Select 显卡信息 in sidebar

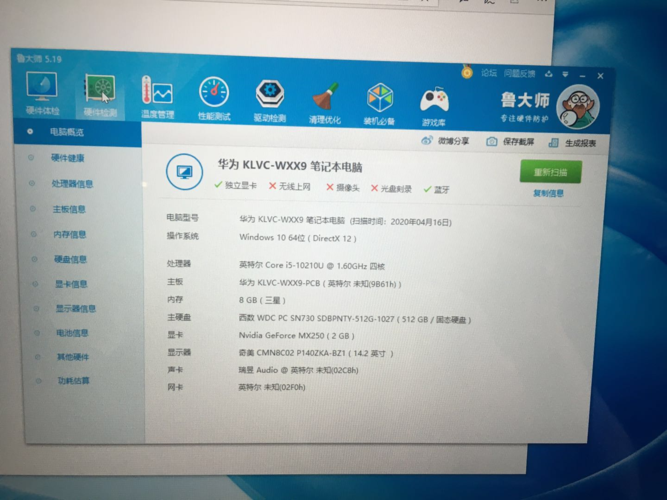71,284
